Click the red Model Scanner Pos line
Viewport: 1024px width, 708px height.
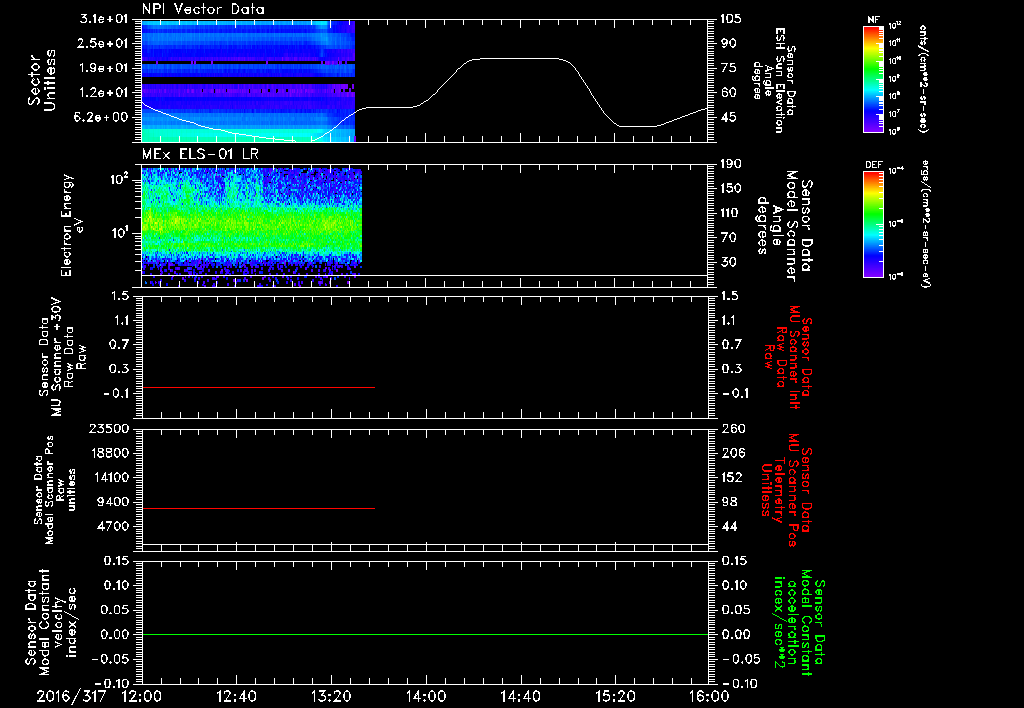click(259, 508)
